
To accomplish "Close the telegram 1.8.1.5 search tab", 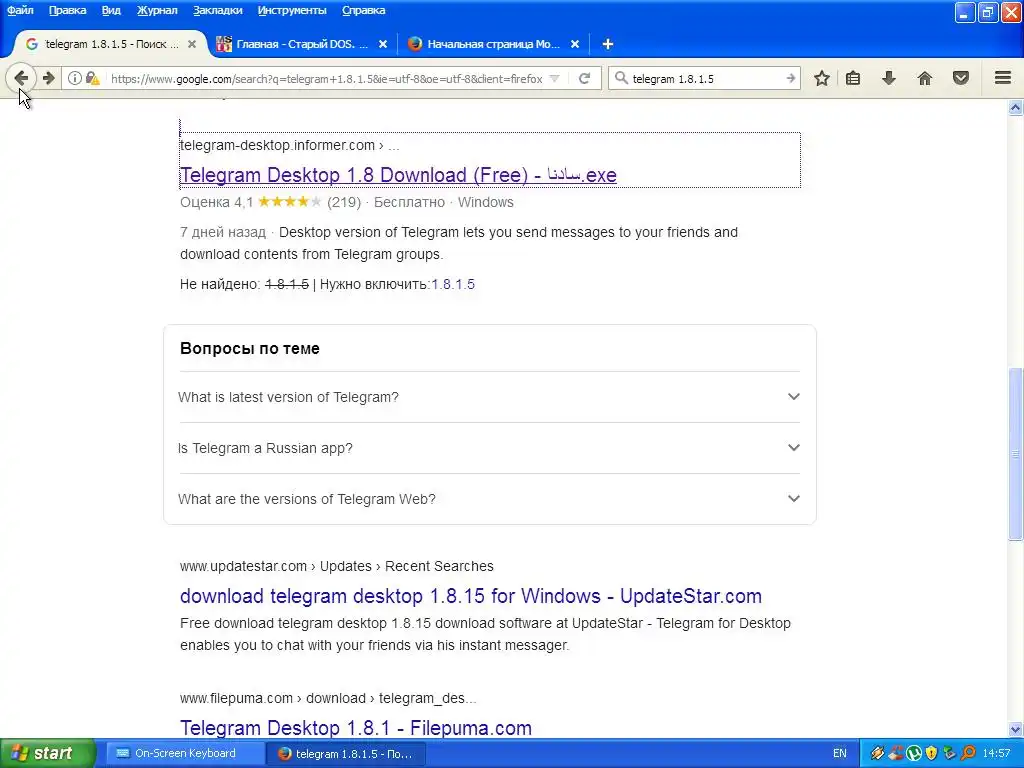I will 191,44.
